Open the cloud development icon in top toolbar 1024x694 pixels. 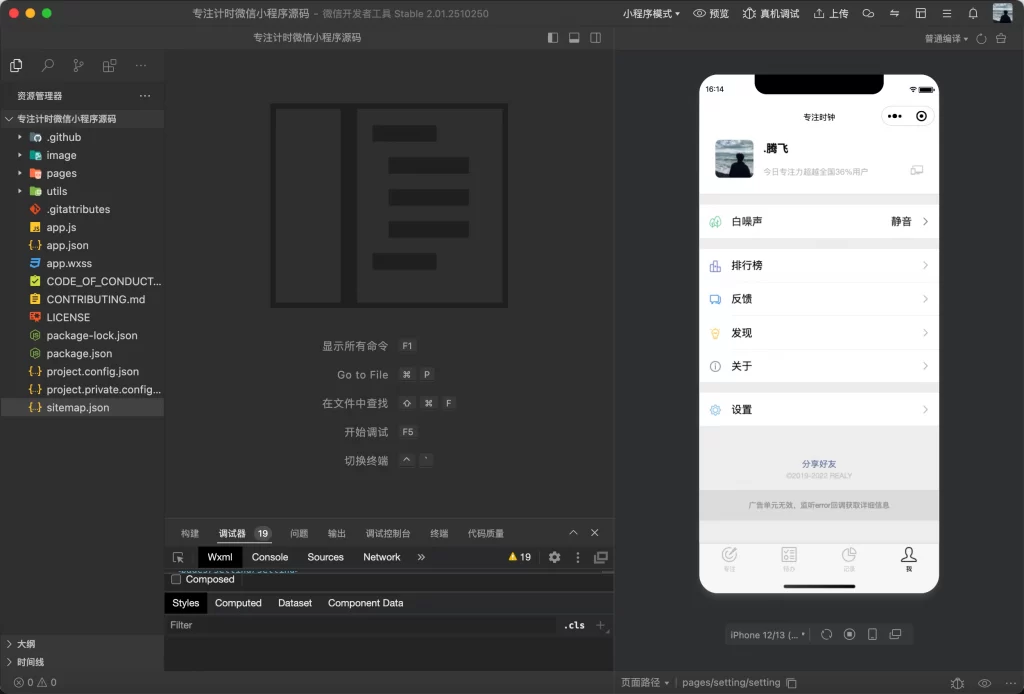[x=868, y=12]
